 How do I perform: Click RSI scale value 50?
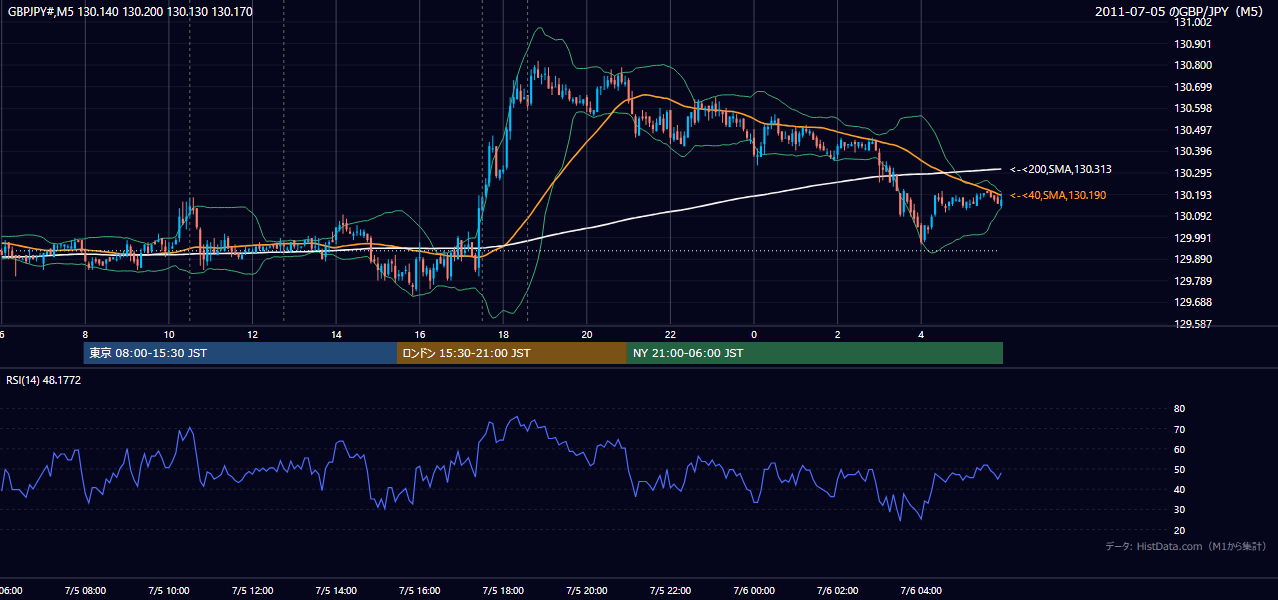pyautogui.click(x=1180, y=469)
